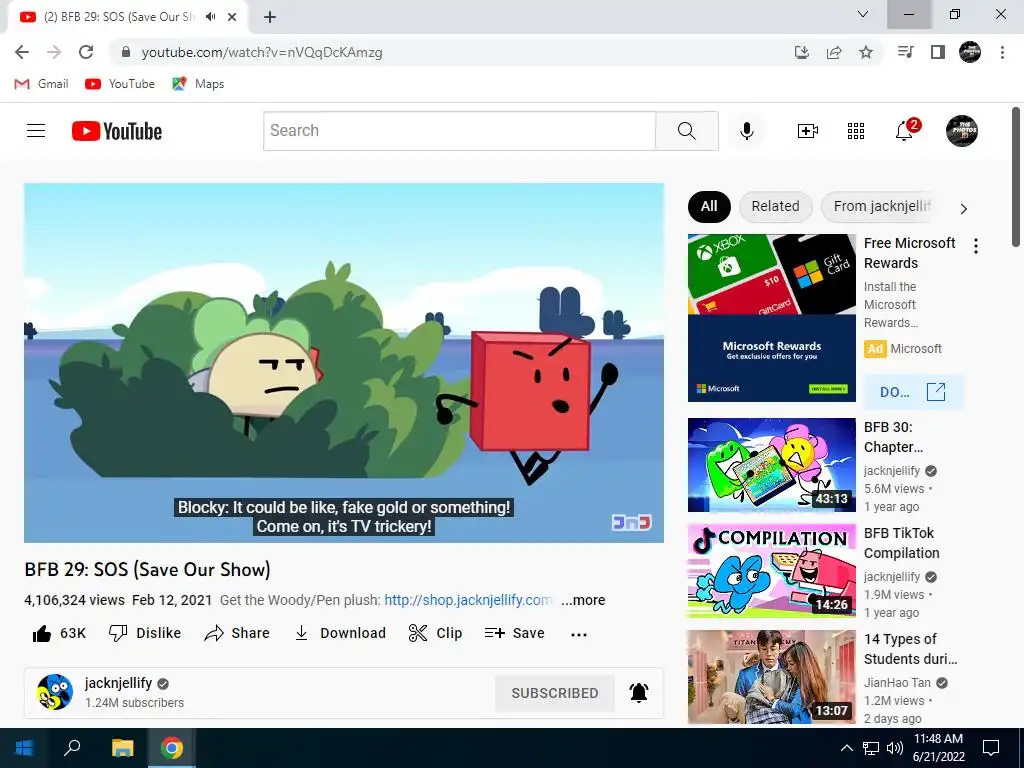Open File Explorer from the taskbar
Viewport: 1024px width, 768px height.
coord(122,748)
